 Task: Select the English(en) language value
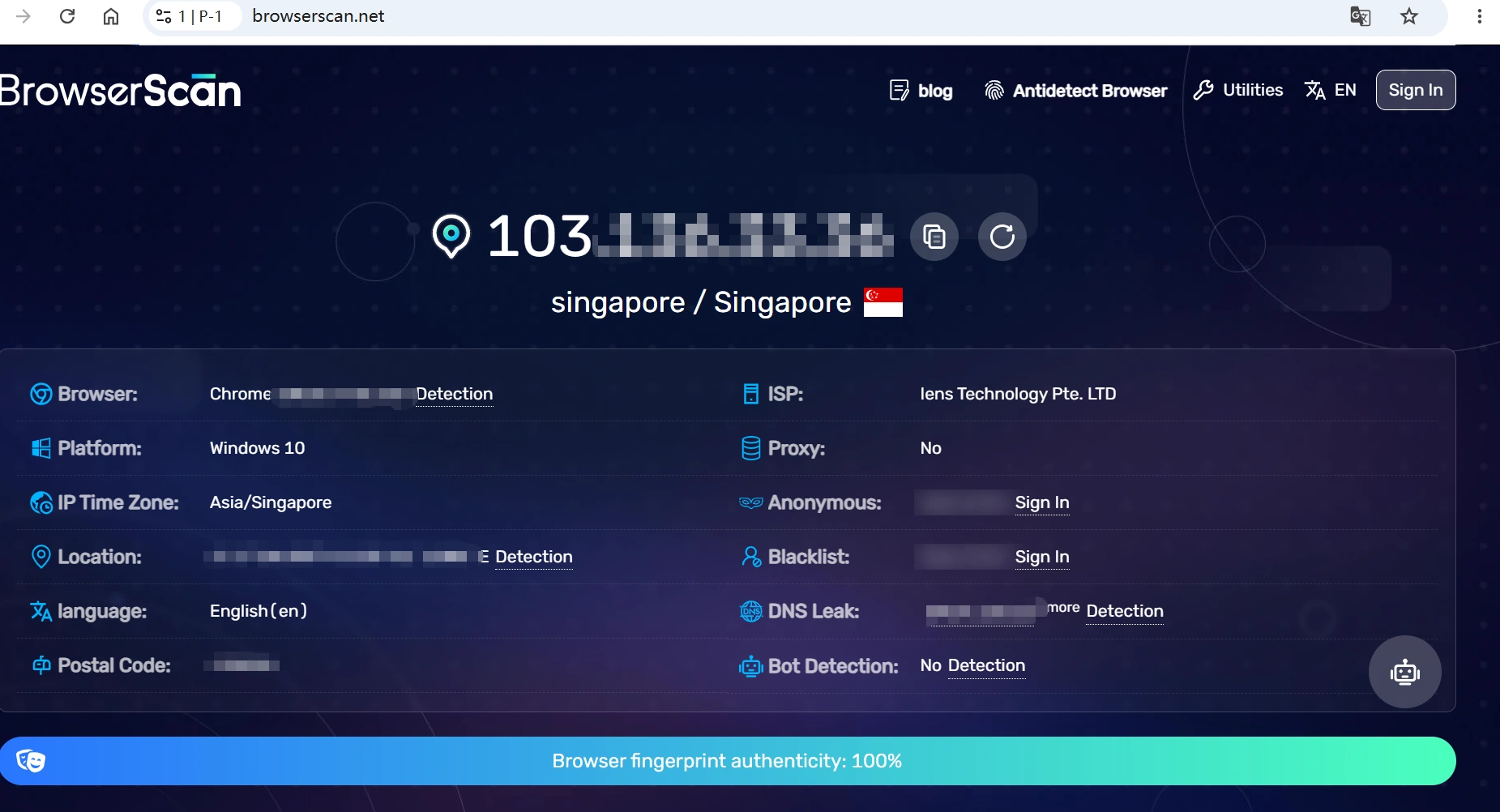(259, 611)
